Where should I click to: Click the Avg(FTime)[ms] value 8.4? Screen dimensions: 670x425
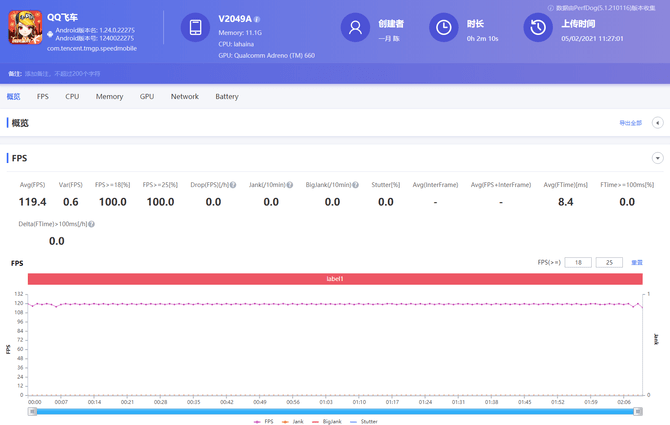(x=565, y=202)
